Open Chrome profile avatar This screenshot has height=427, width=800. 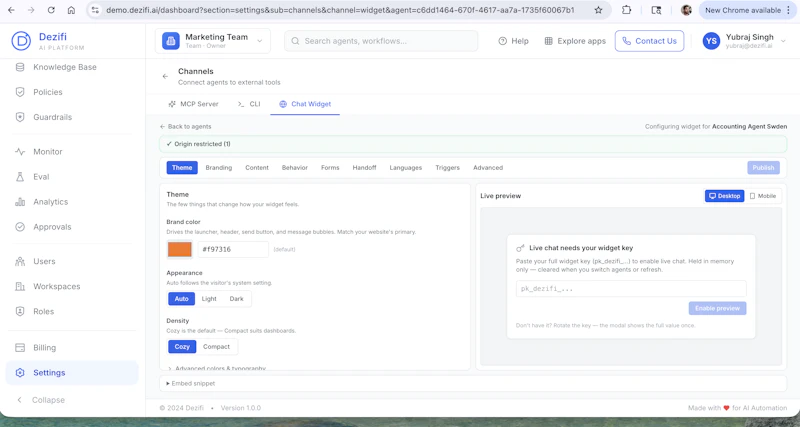(686, 10)
